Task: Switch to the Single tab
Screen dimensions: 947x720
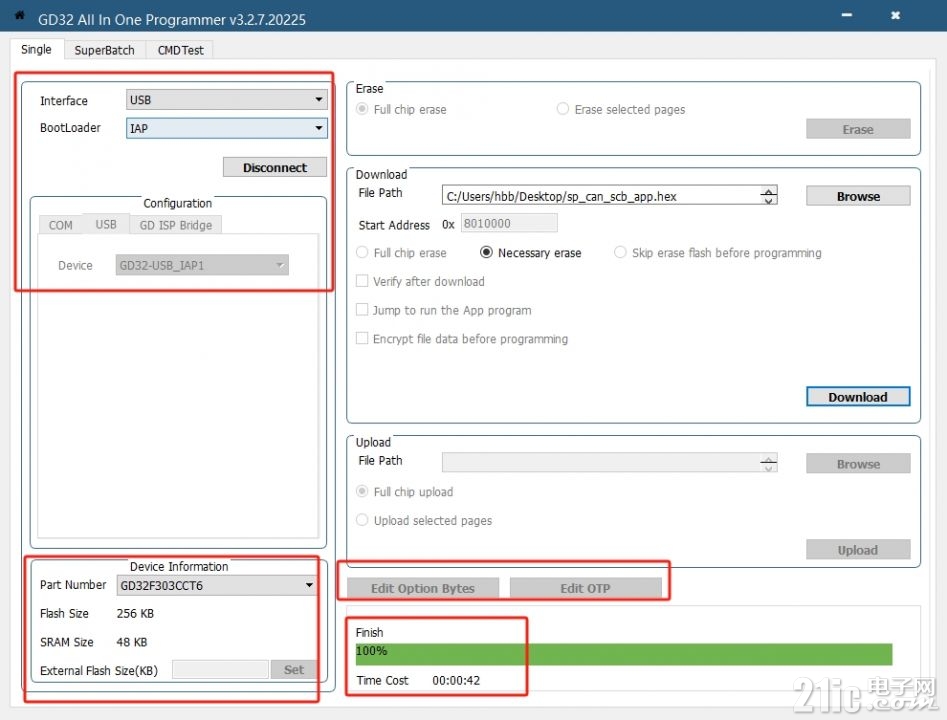Action: point(36,50)
